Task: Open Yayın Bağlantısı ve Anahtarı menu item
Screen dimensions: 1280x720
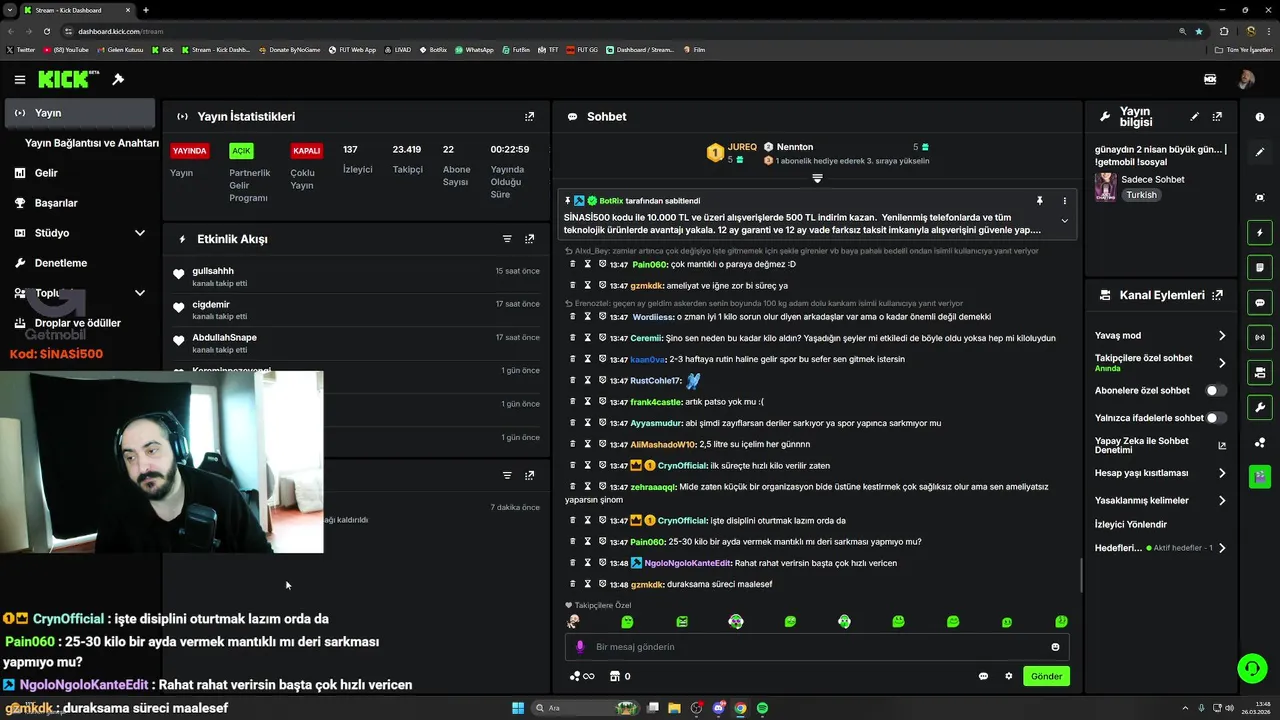Action: pos(91,143)
